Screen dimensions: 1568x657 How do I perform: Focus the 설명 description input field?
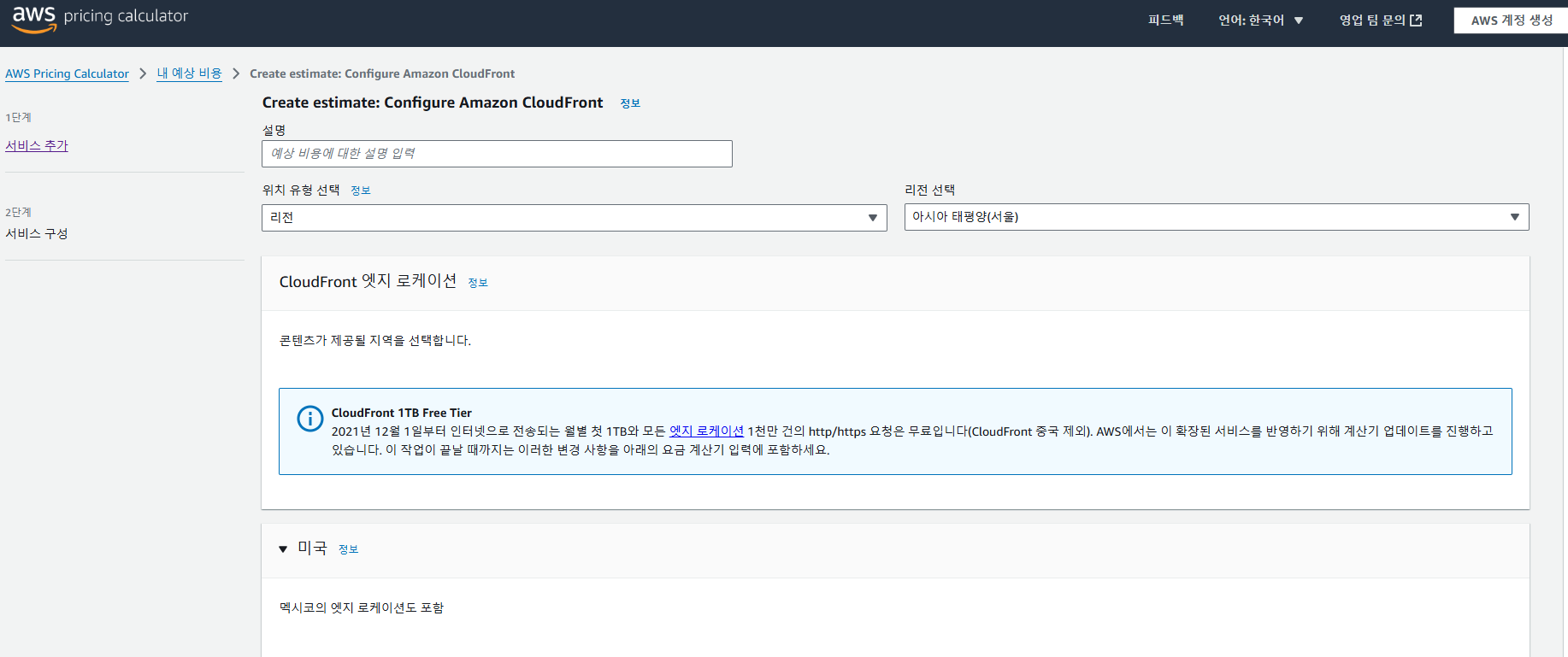[497, 154]
